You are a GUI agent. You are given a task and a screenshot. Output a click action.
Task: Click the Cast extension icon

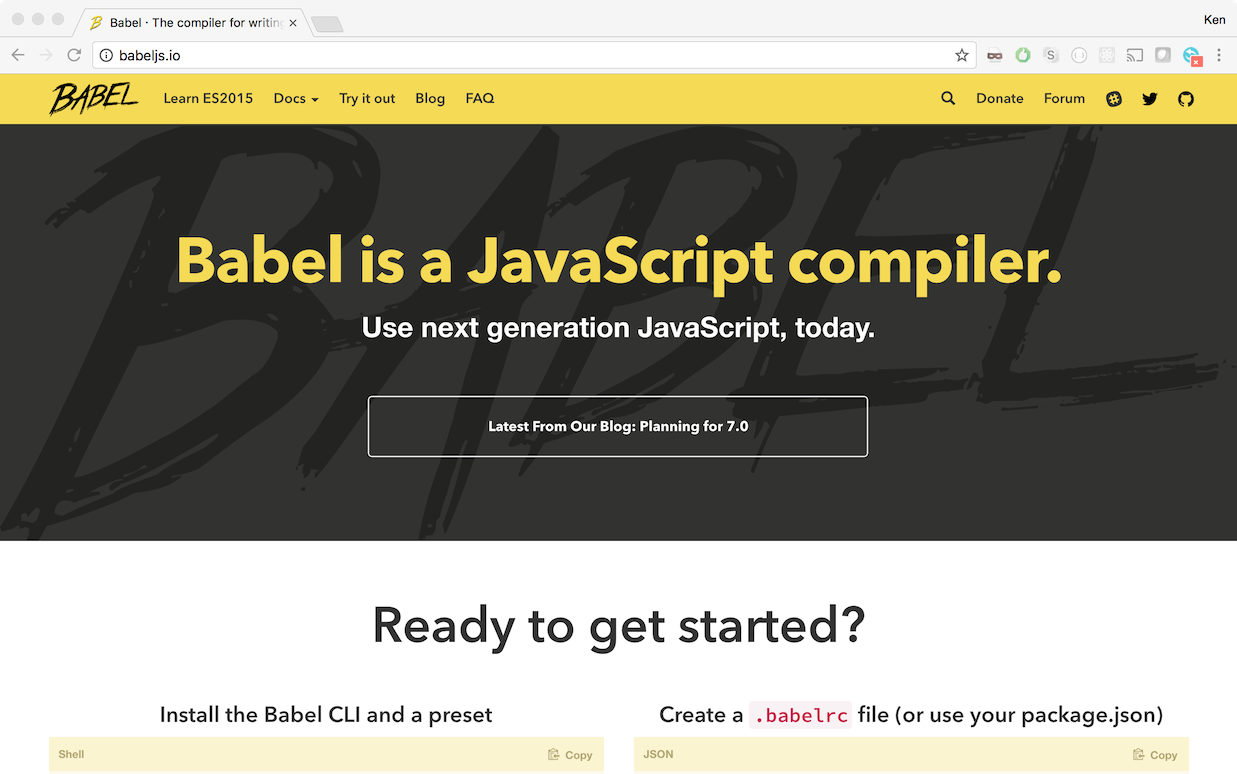point(1135,56)
